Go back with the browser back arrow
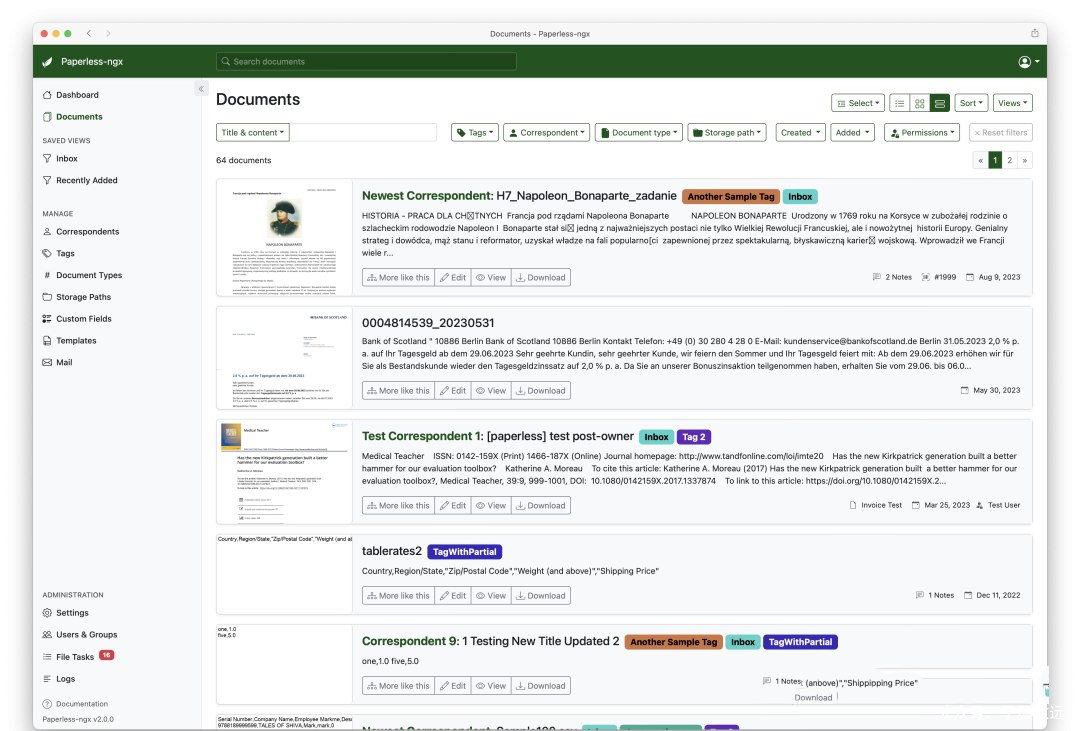The width and height of the screenshot is (1080, 731). (90, 33)
